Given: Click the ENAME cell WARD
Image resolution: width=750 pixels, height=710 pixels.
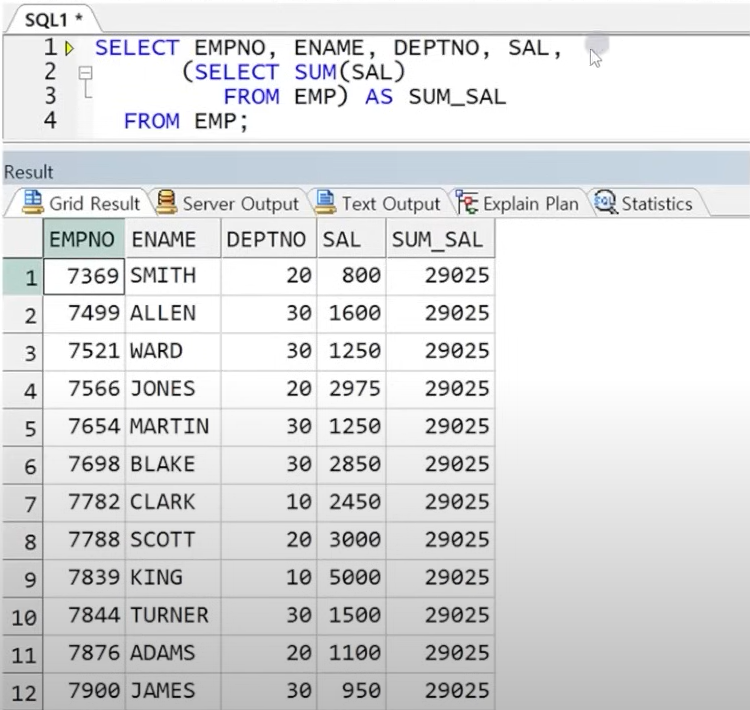Looking at the screenshot, I should point(173,351).
